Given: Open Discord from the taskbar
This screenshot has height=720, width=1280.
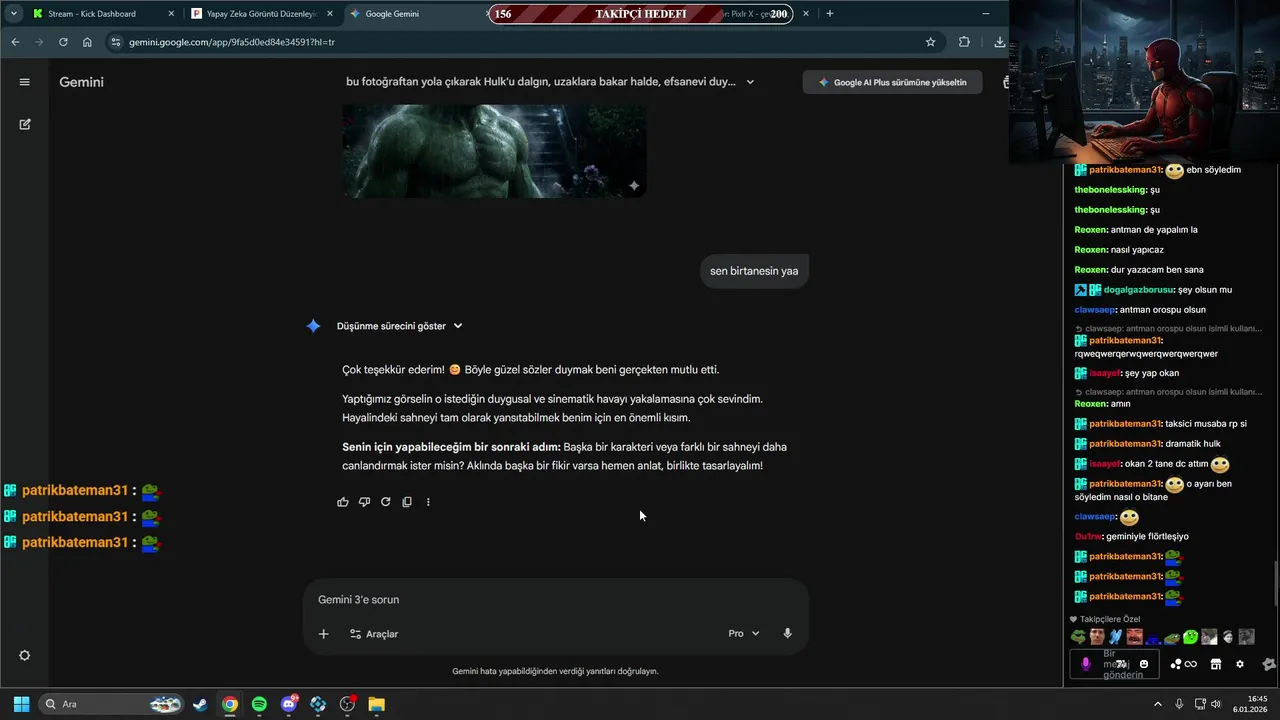Looking at the screenshot, I should tap(289, 704).
